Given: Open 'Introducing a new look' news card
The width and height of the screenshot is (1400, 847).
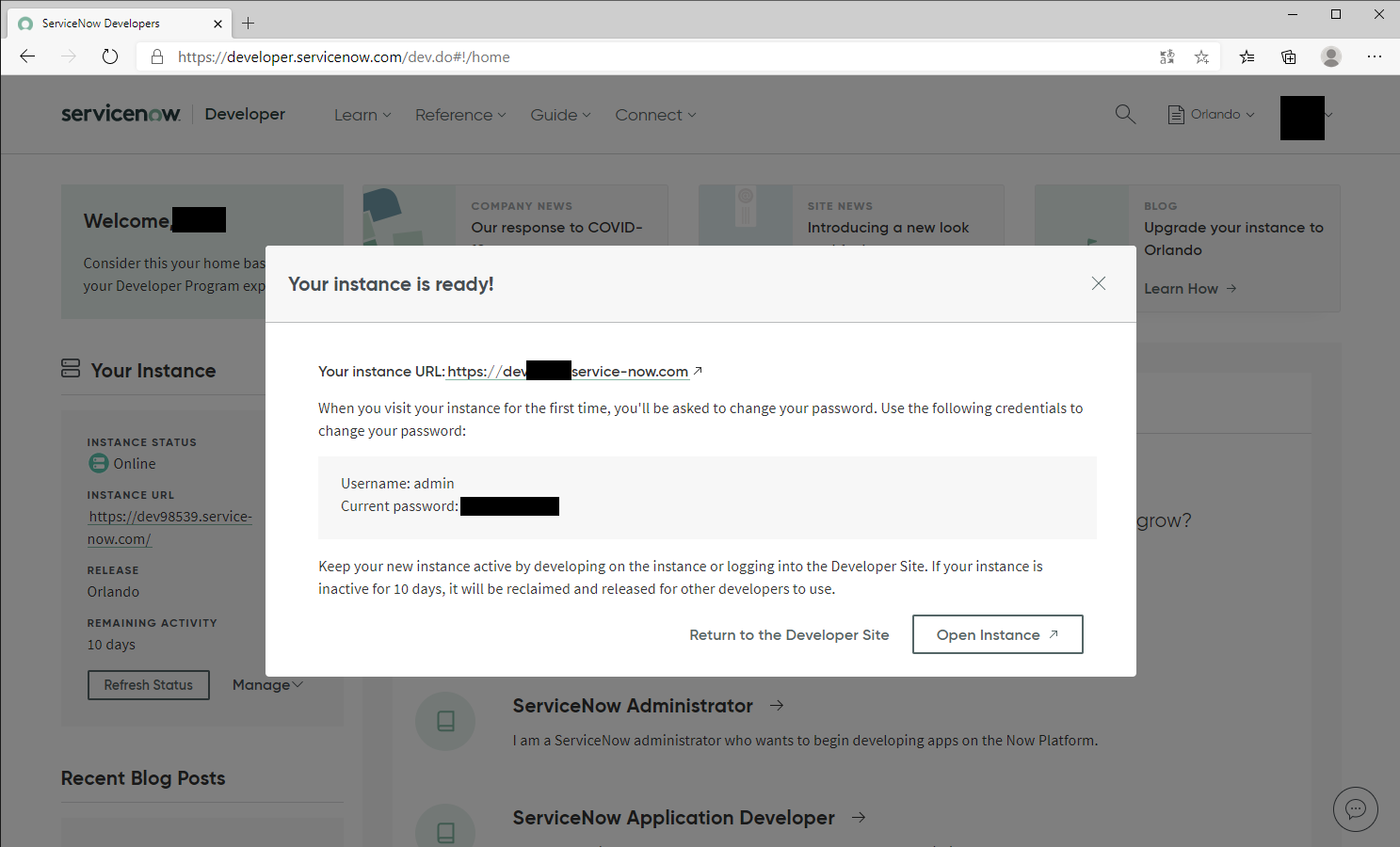Looking at the screenshot, I should pos(888,228).
